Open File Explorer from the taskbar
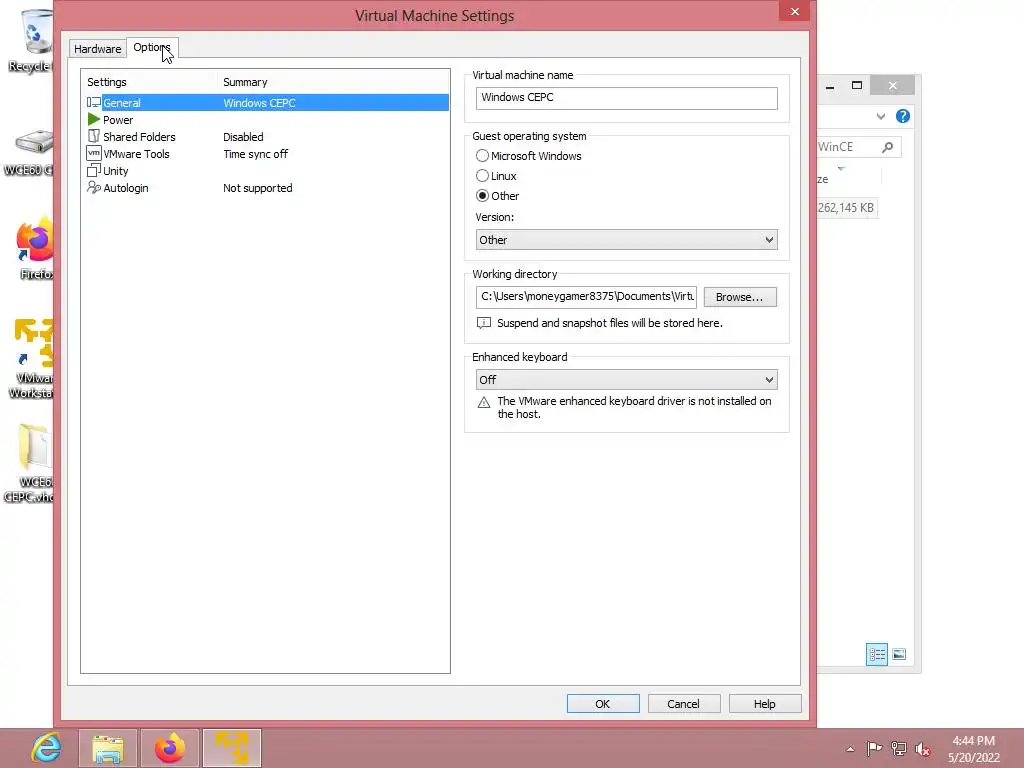1024x768 pixels. pos(108,748)
